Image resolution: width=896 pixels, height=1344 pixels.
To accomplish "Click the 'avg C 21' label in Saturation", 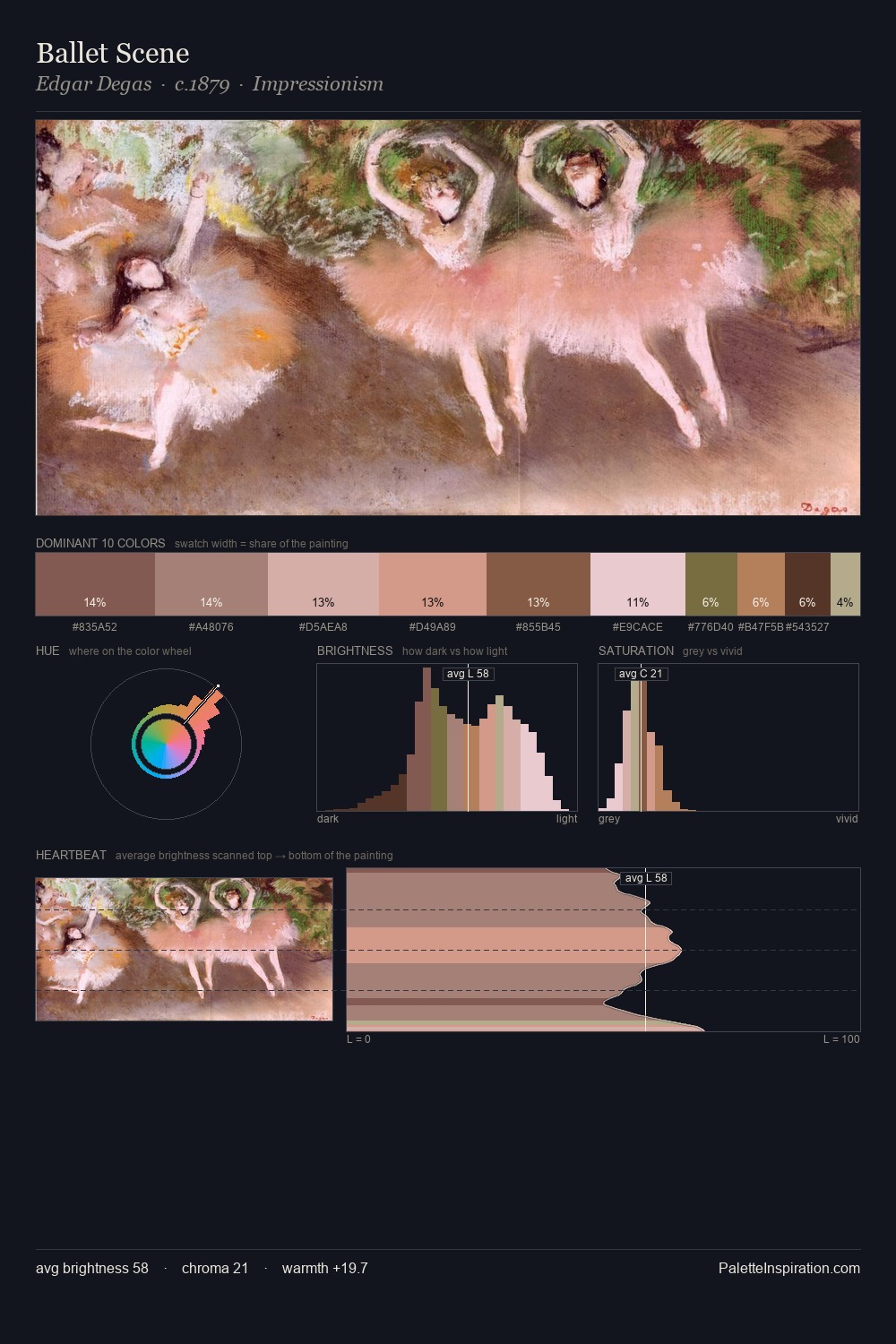I will (x=641, y=674).
